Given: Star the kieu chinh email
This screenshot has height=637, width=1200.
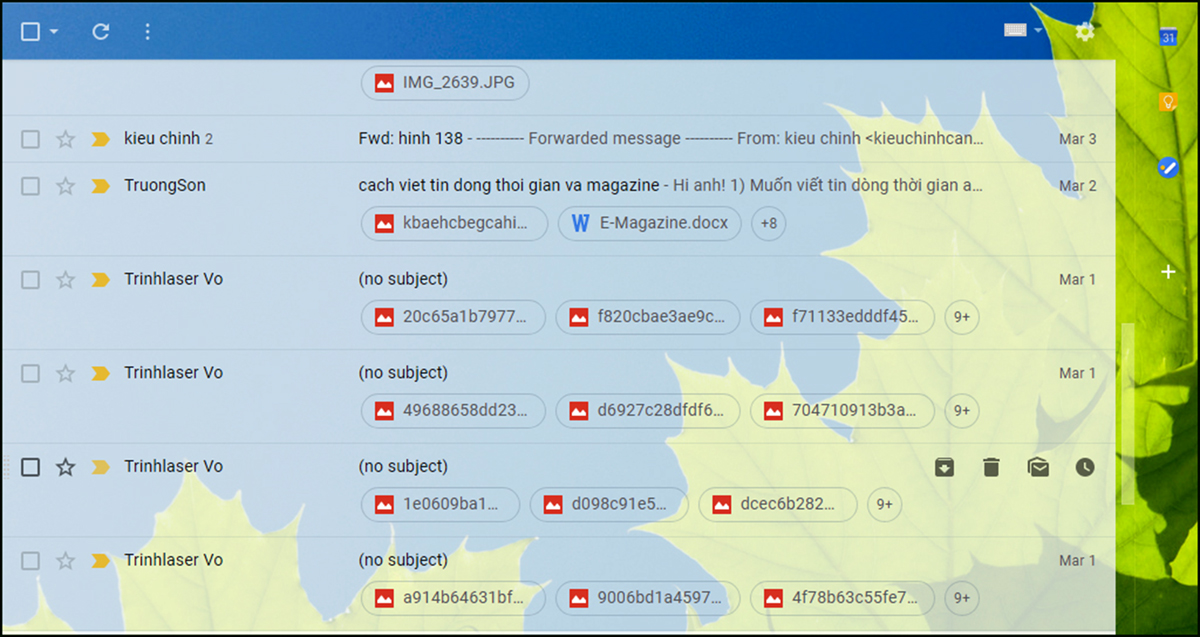Looking at the screenshot, I should click(66, 139).
